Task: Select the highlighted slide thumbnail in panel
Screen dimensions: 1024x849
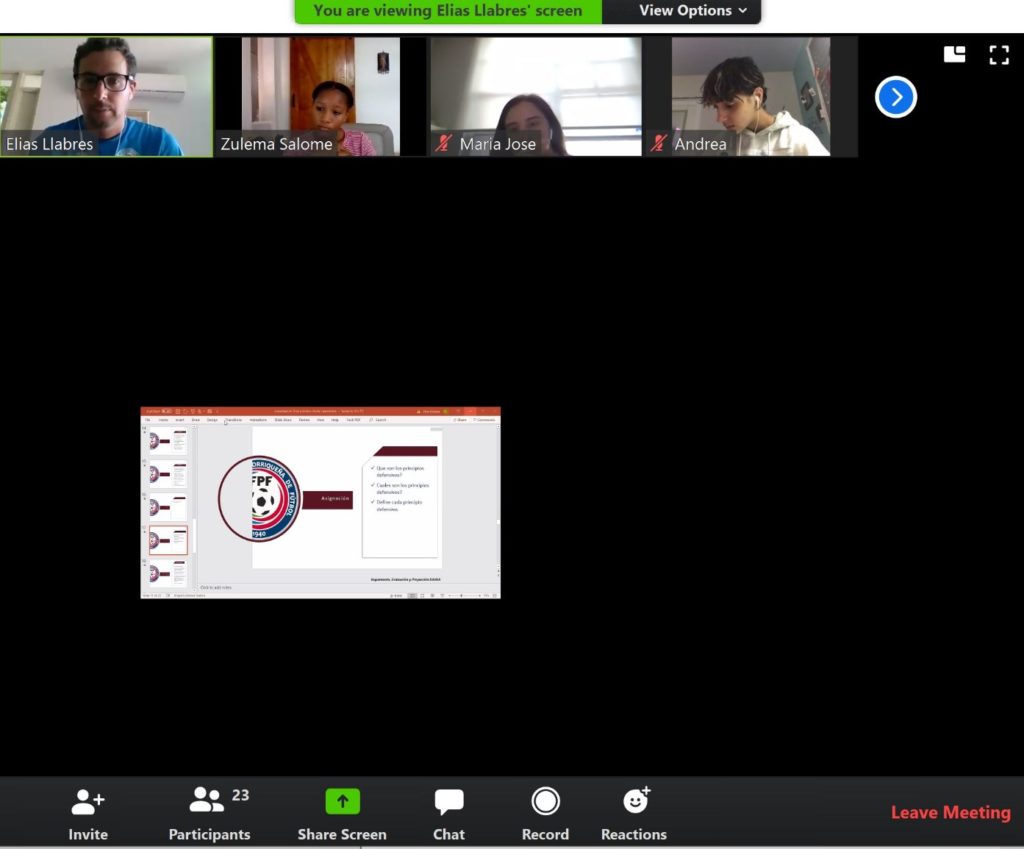Action: [168, 541]
